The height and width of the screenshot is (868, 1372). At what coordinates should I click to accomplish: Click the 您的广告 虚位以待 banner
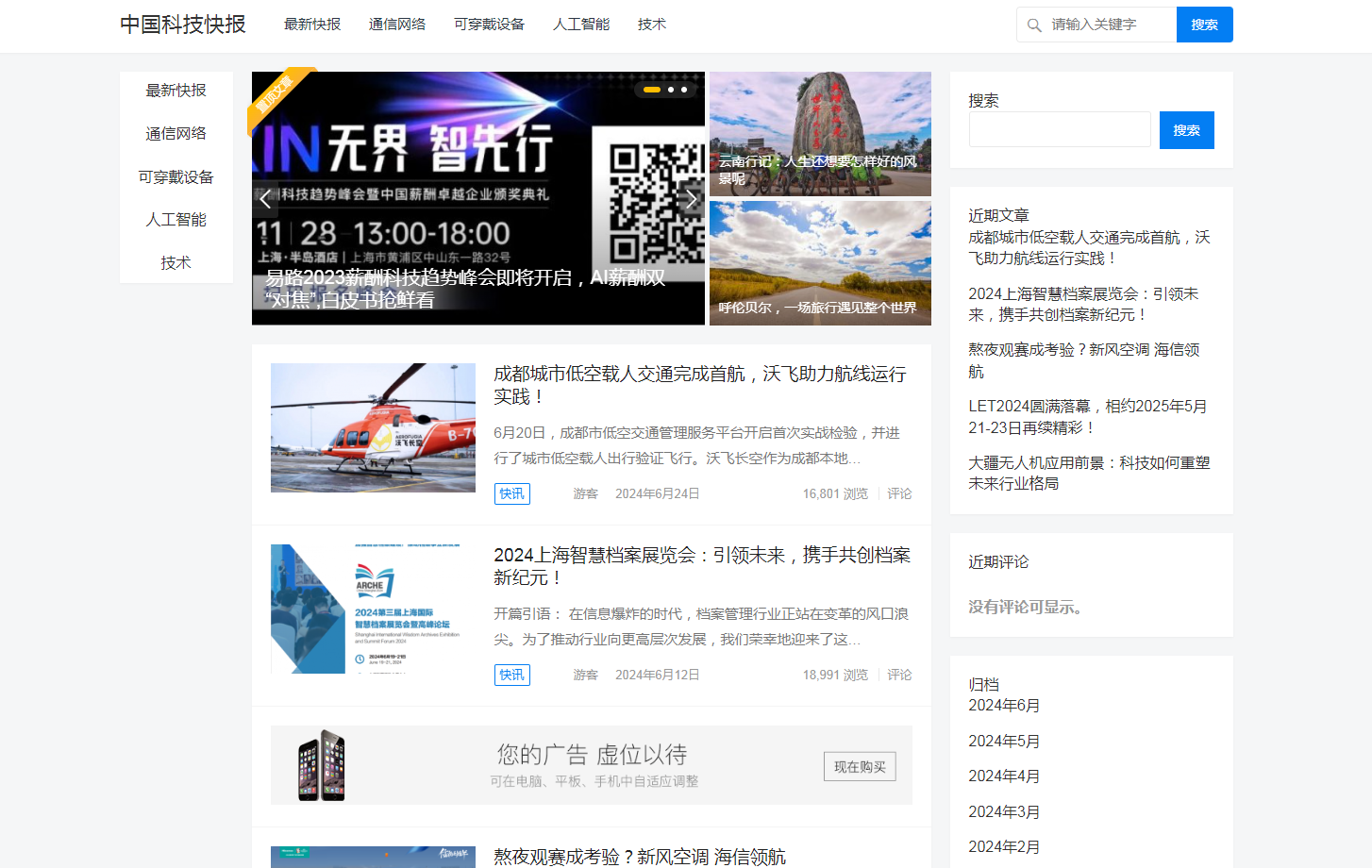[592, 765]
